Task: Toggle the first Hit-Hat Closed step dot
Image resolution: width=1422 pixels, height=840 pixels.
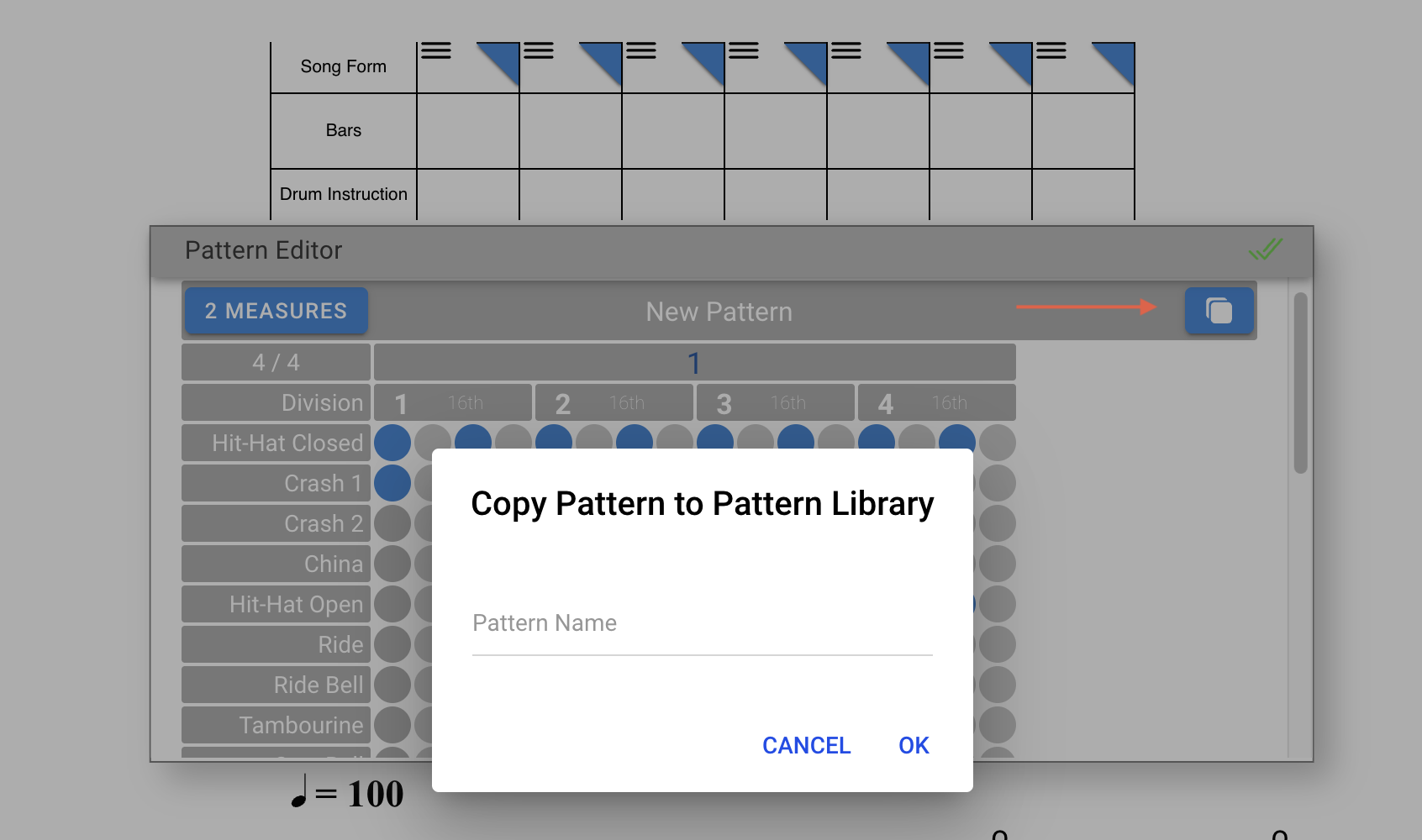Action: 392,442
